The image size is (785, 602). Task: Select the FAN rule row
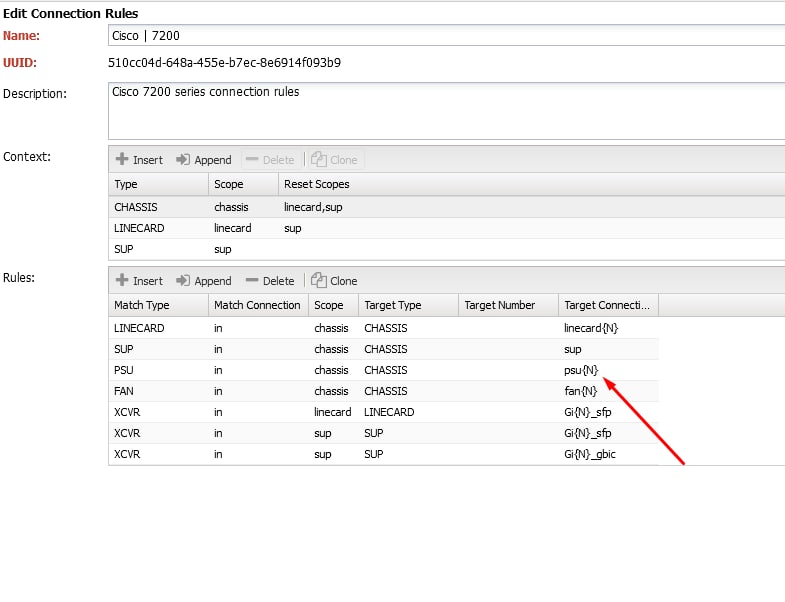383,391
